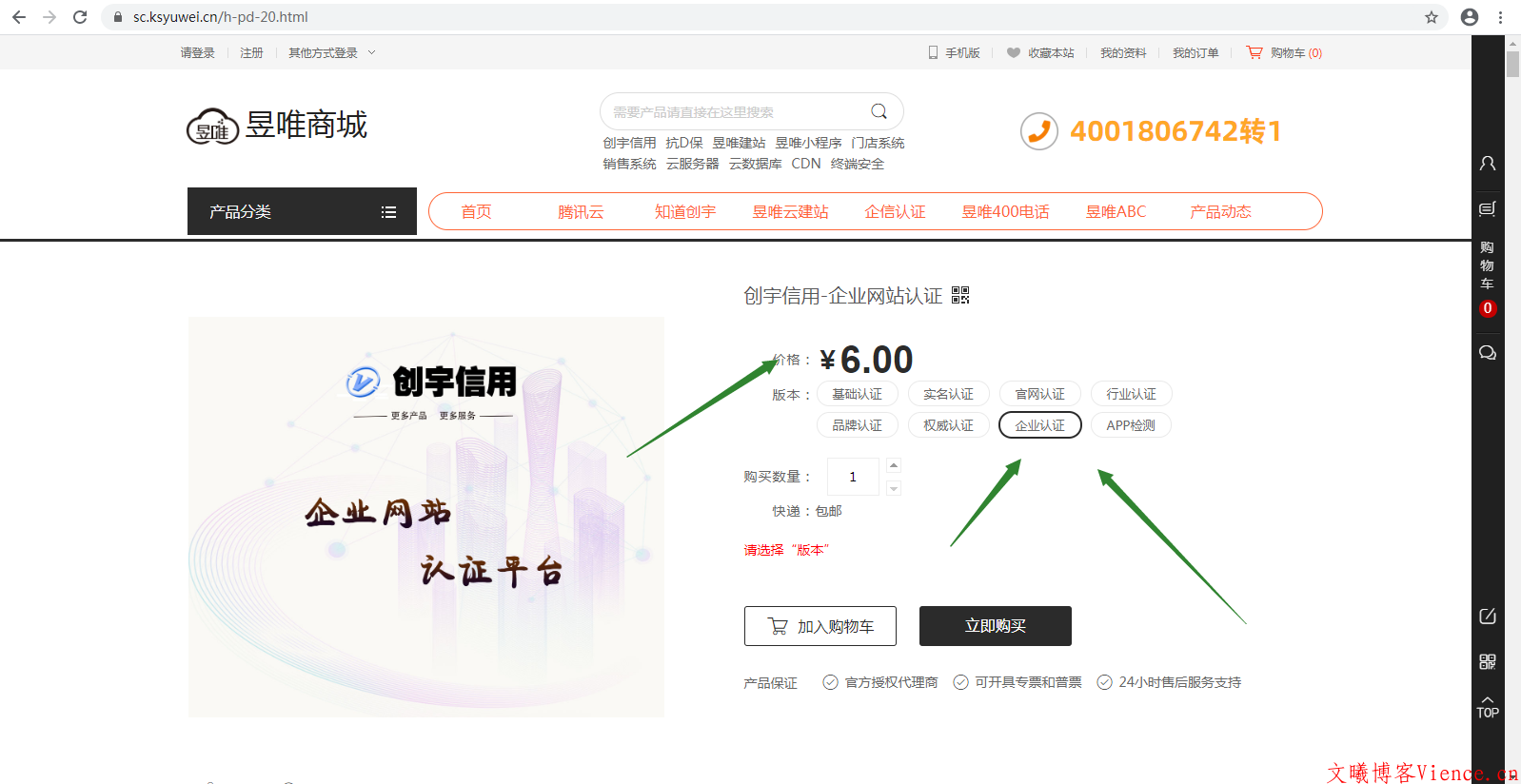Viewport: 1521px width, 784px height.
Task: Bookmark this page with the star icon
Action: (x=1431, y=17)
